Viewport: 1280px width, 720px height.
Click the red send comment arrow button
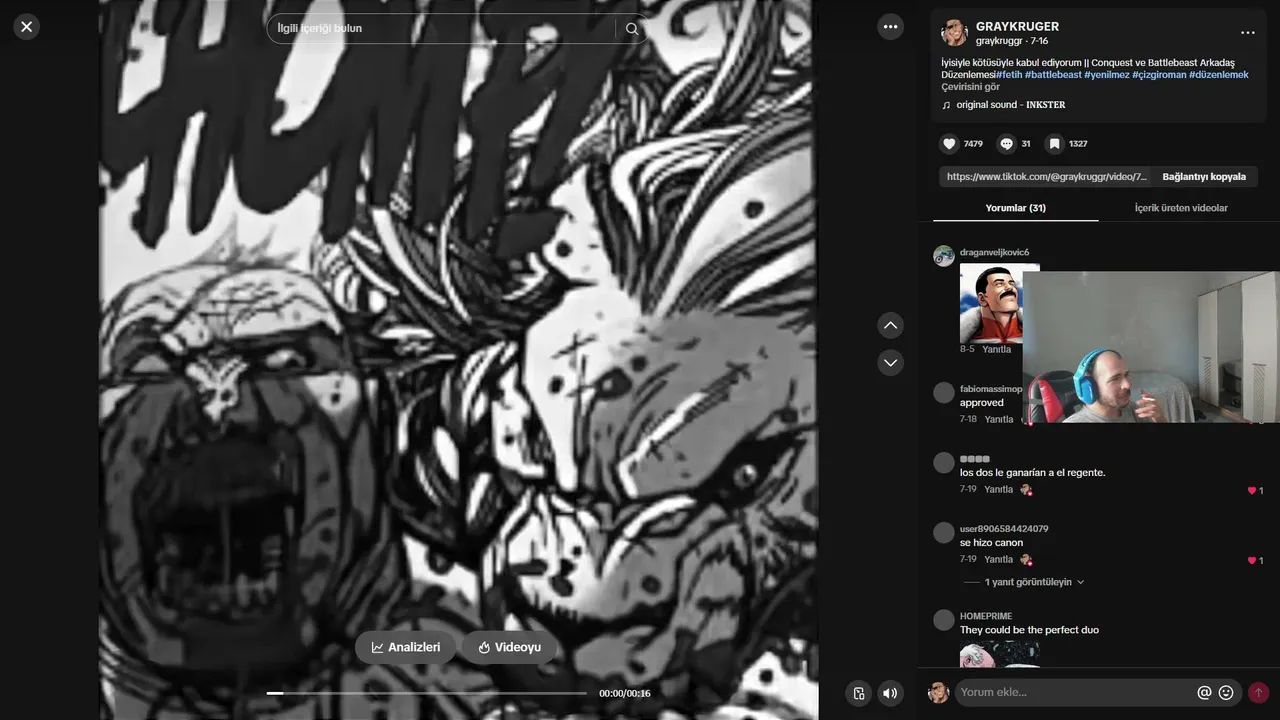(1258, 692)
